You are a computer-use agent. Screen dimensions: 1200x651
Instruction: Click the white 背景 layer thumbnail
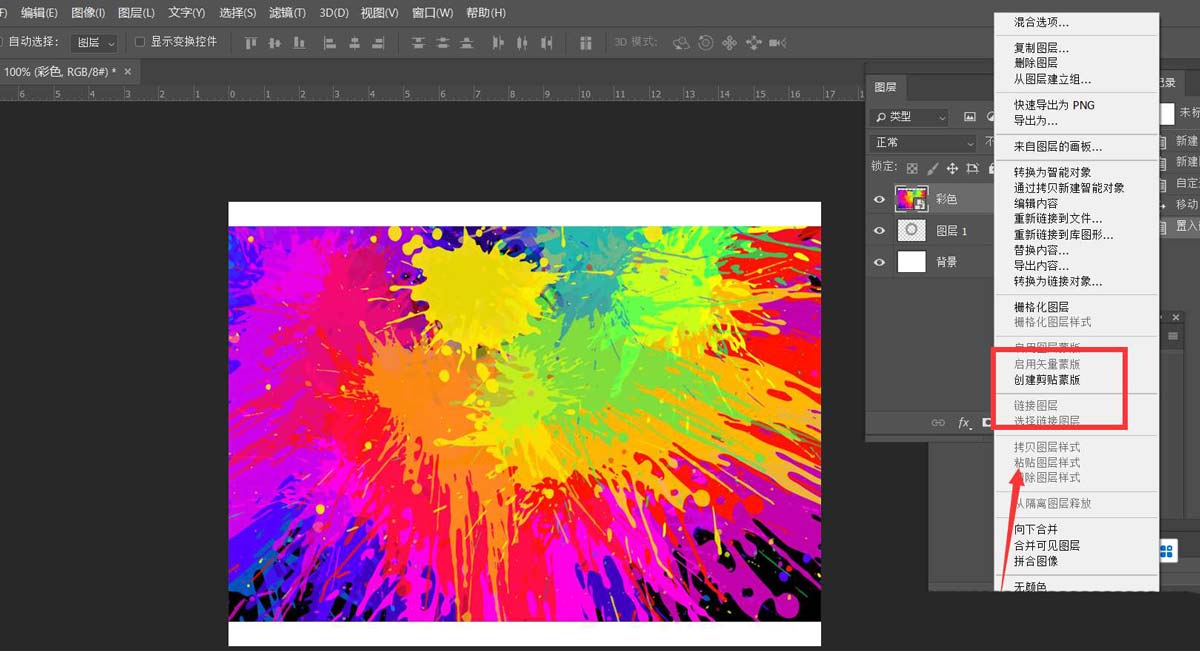[911, 262]
